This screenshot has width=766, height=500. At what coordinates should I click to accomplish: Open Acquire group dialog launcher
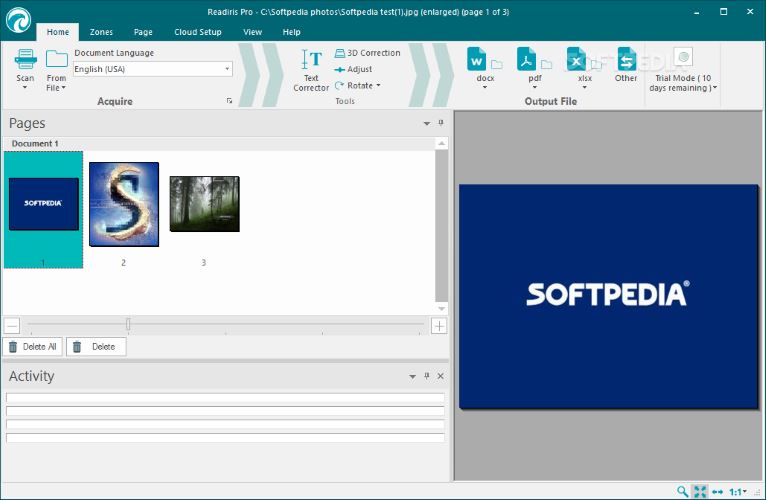click(230, 101)
